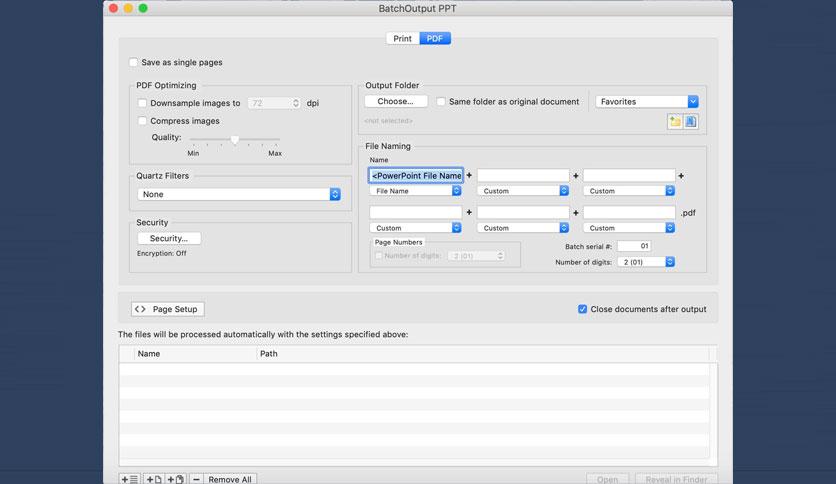836x484 pixels.
Task: Click Remove All files button
Action: (x=230, y=479)
